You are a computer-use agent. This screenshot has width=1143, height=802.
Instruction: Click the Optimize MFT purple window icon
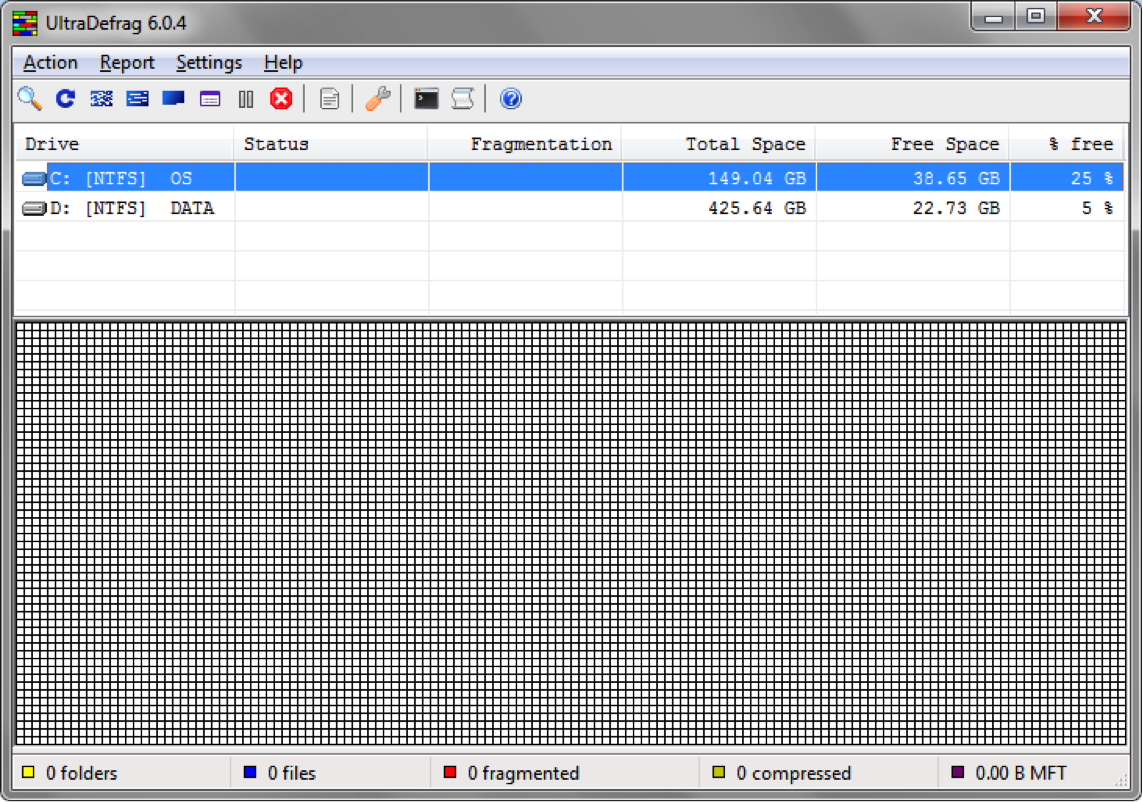[x=210, y=98]
